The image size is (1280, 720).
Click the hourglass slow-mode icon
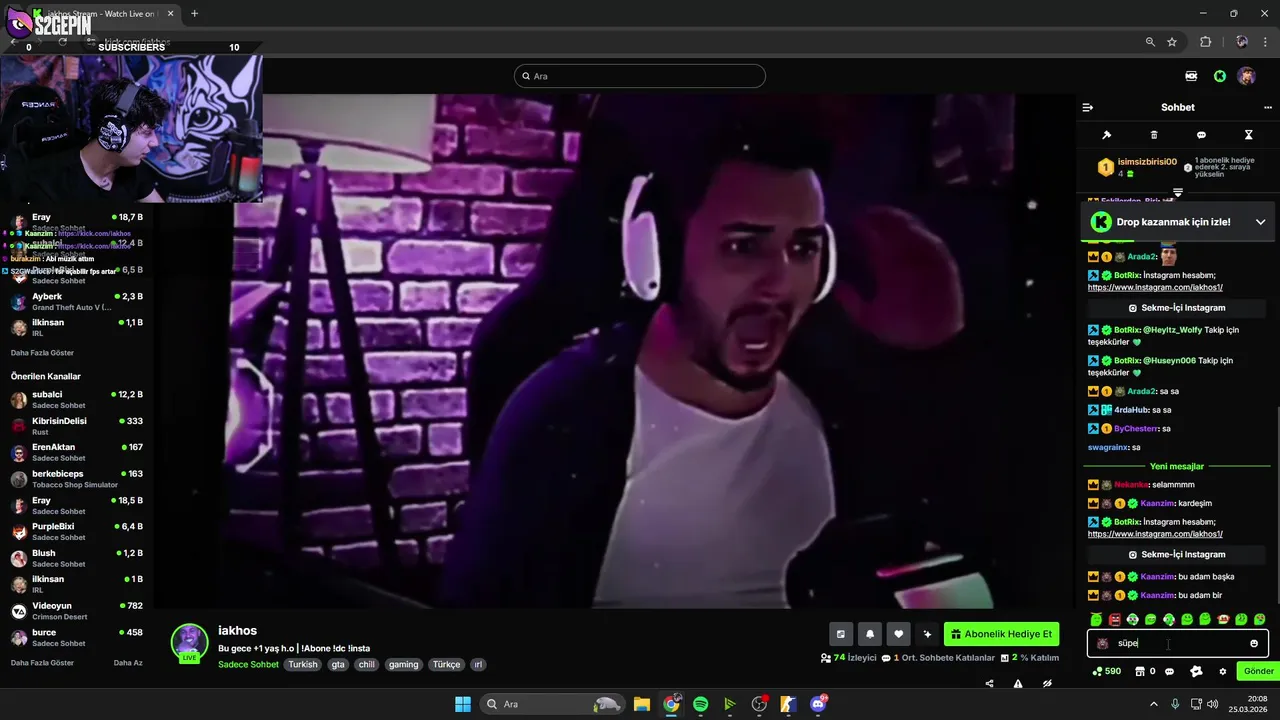click(1248, 135)
